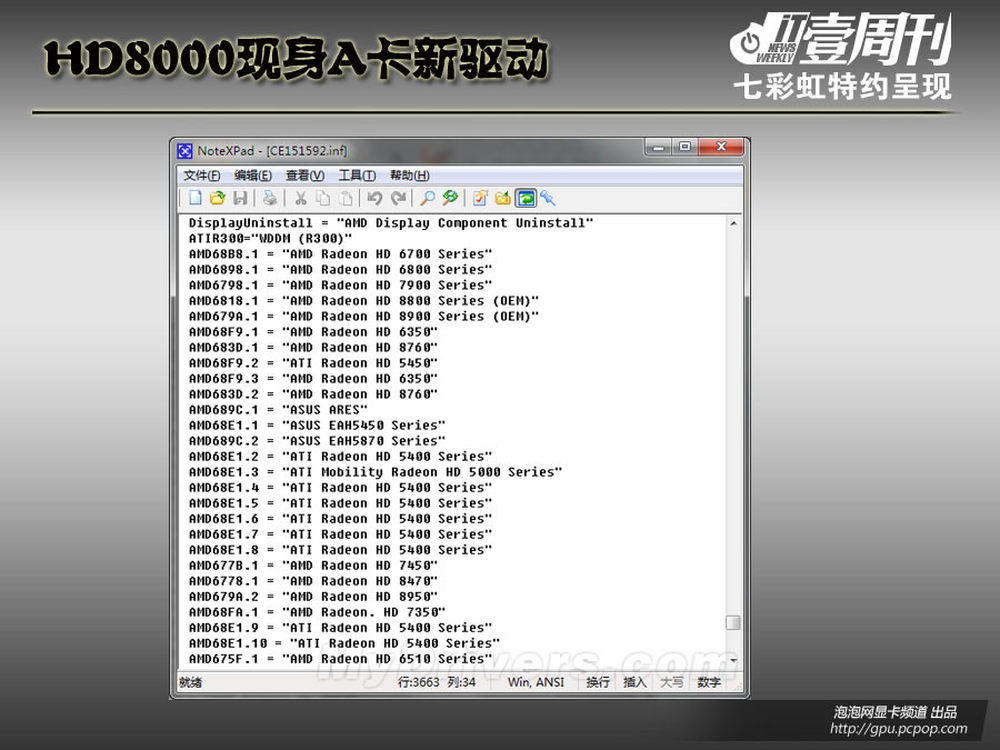
Task: Click the AMD683D.1 Radeon HD 8760 line
Action: tap(313, 348)
